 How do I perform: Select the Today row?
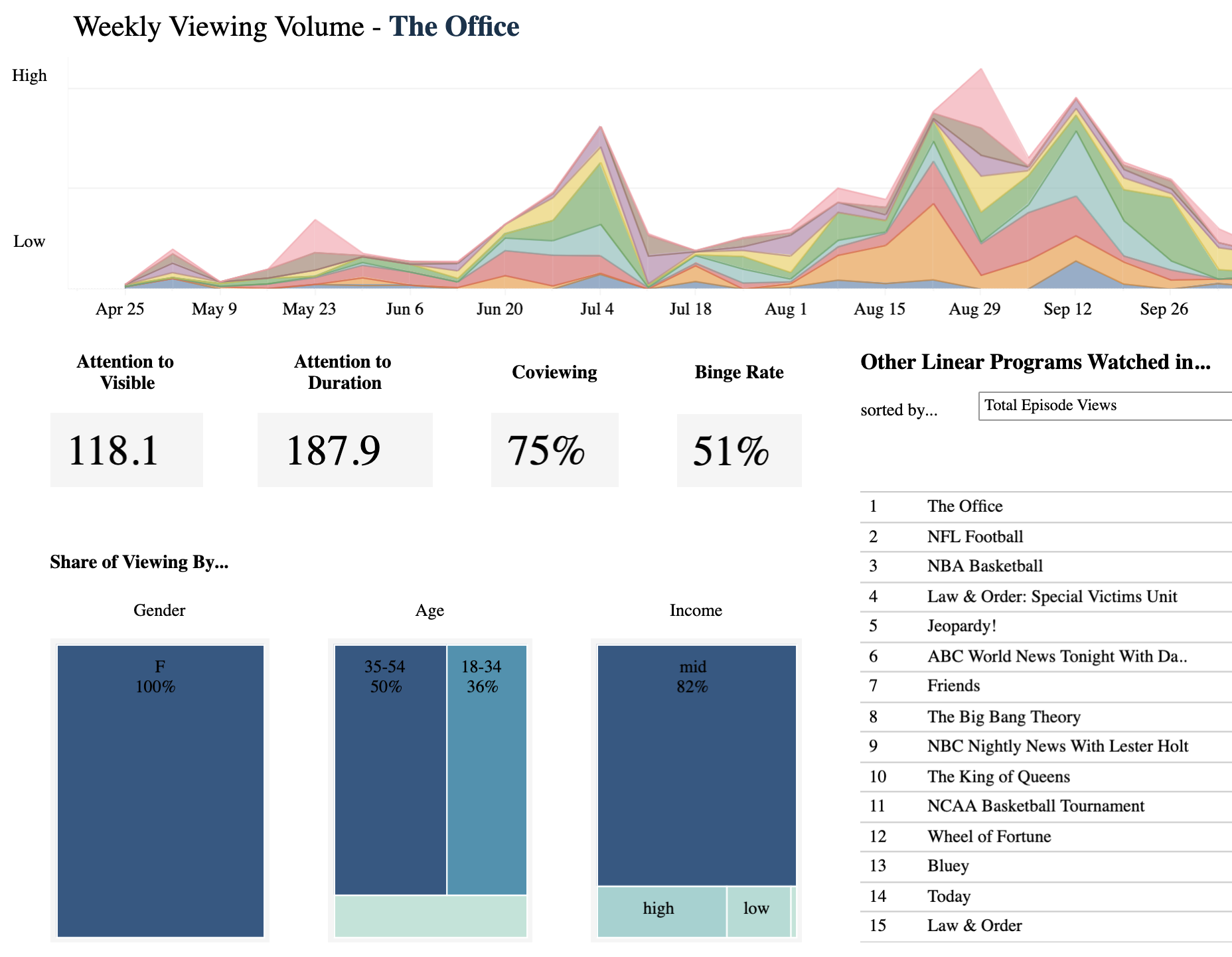coord(1046,897)
